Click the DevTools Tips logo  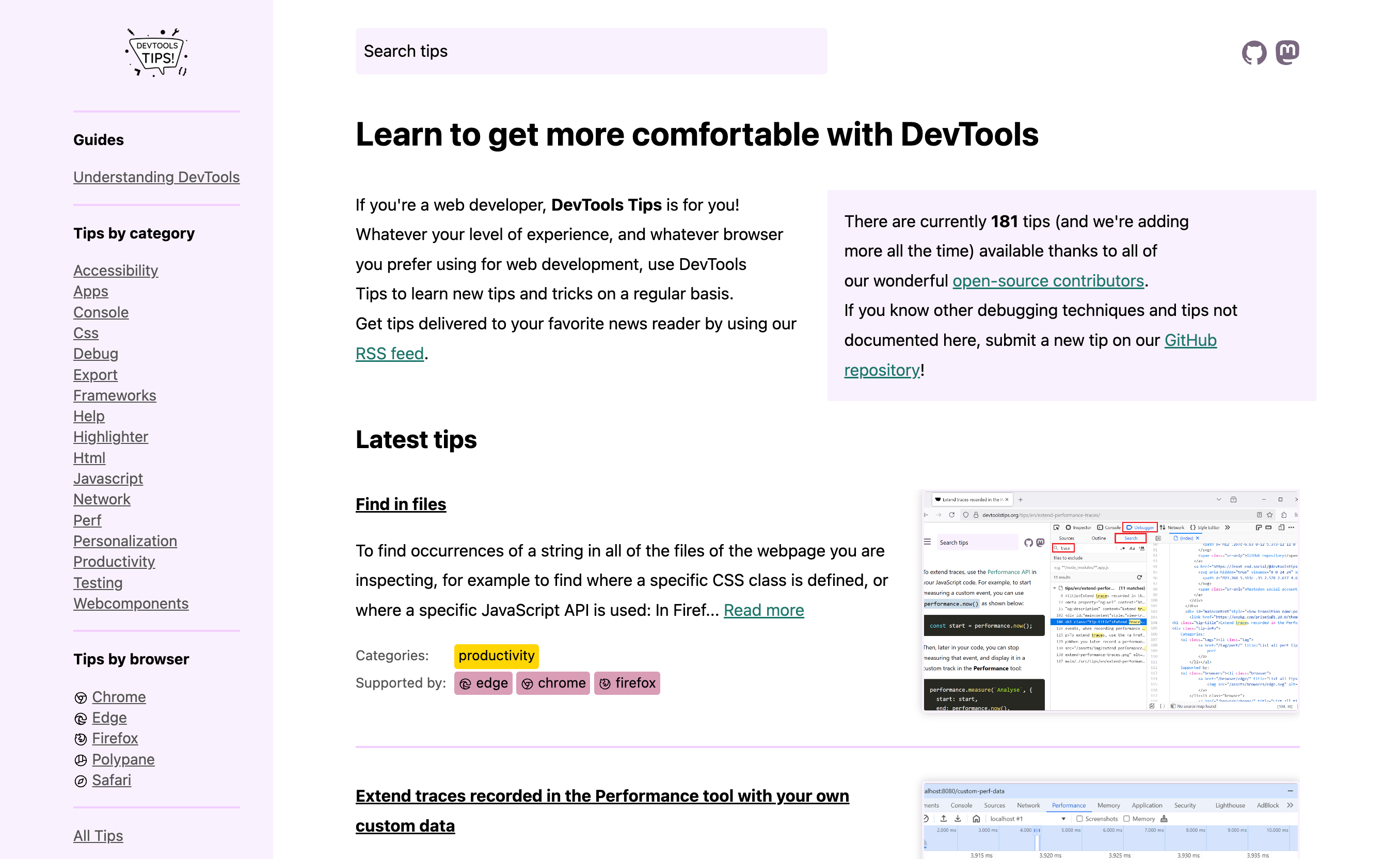pyautogui.click(x=156, y=52)
